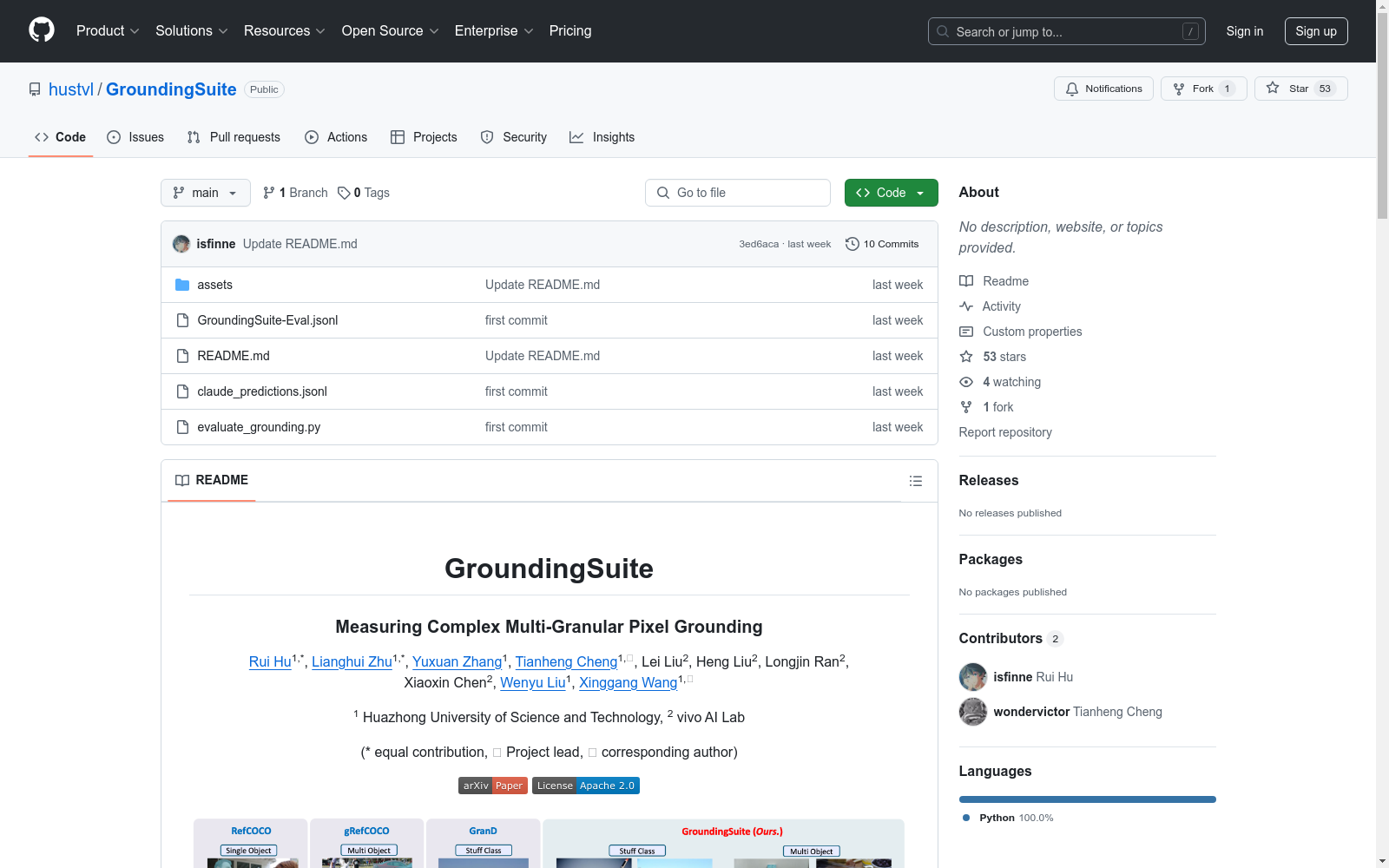1389x868 pixels.
Task: Open isfinne contributor avatar
Action: tap(973, 677)
